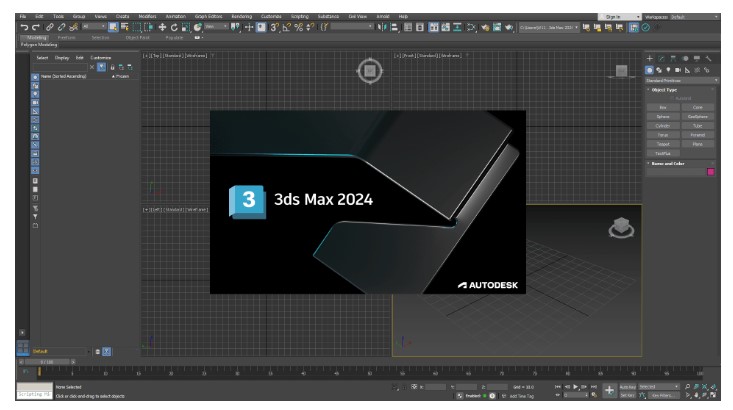The image size is (733, 410).
Task: Open the Modifiers menu
Action: 147,16
